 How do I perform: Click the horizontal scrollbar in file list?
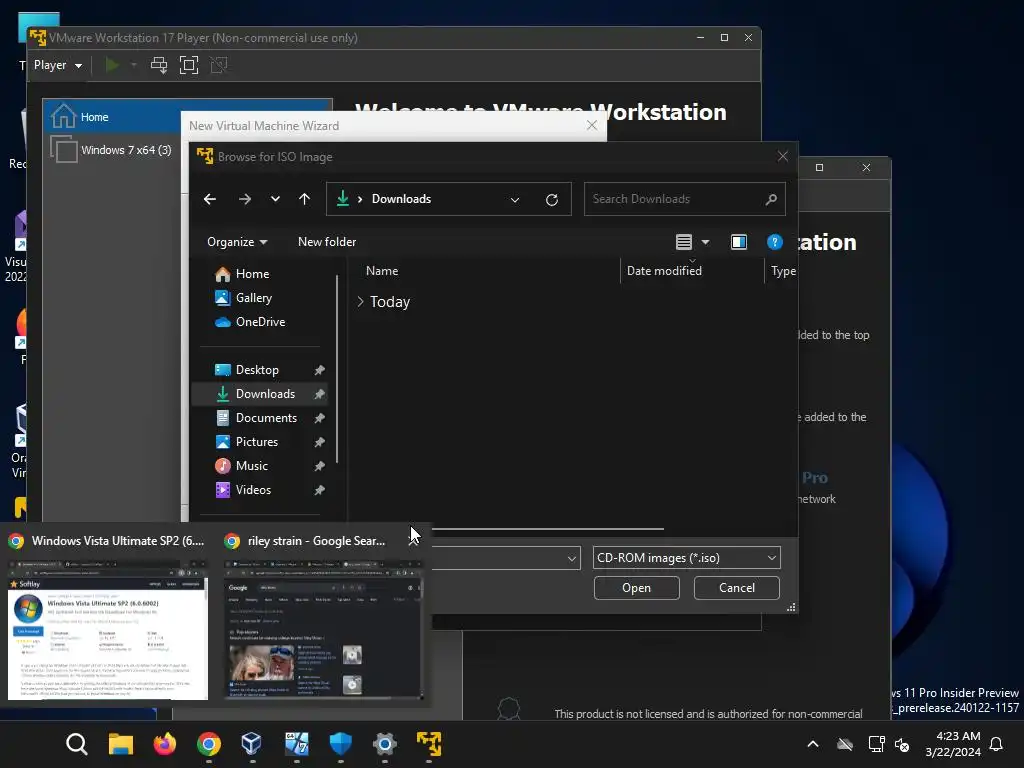[547, 529]
